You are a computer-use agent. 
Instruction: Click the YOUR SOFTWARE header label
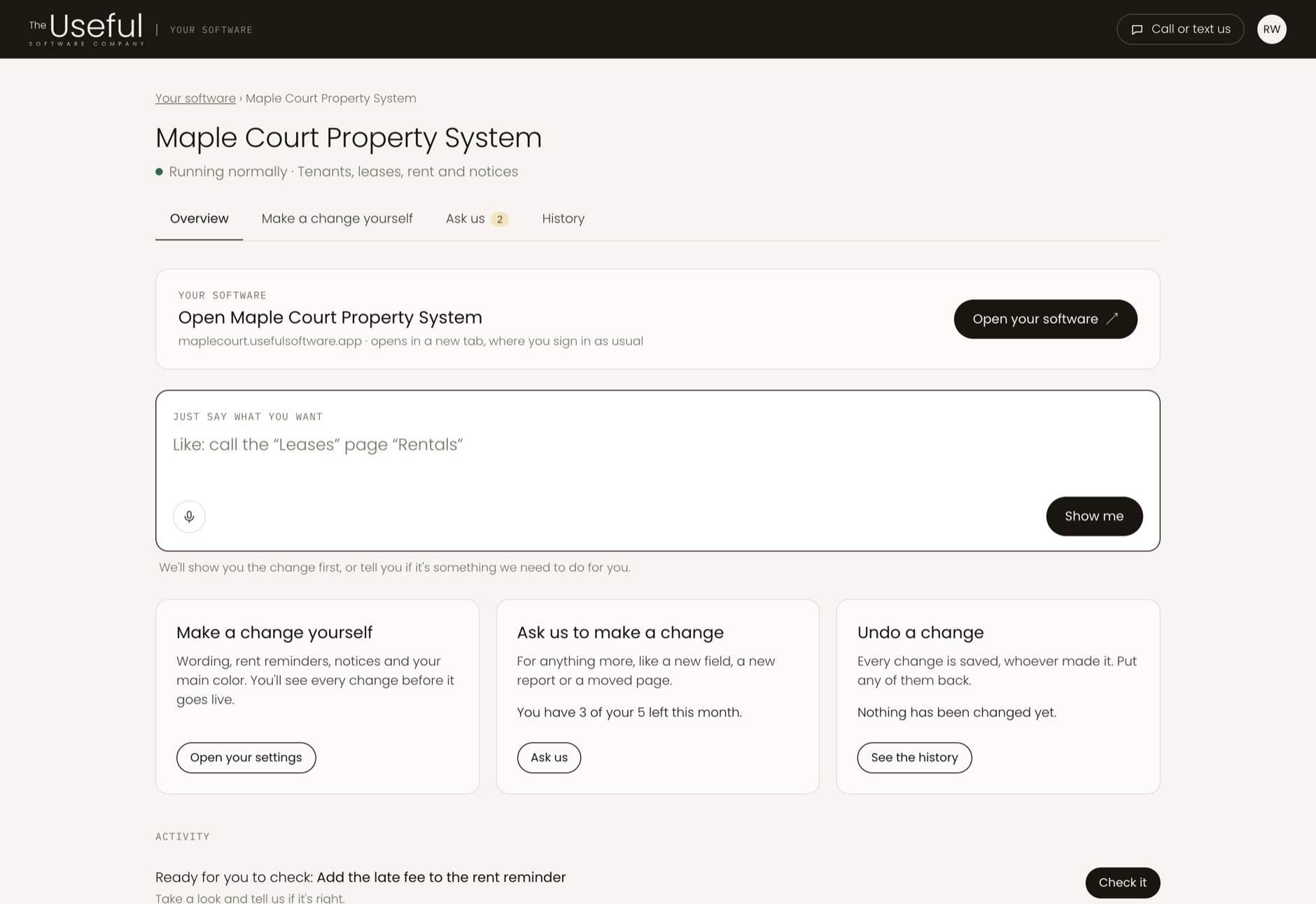211,30
